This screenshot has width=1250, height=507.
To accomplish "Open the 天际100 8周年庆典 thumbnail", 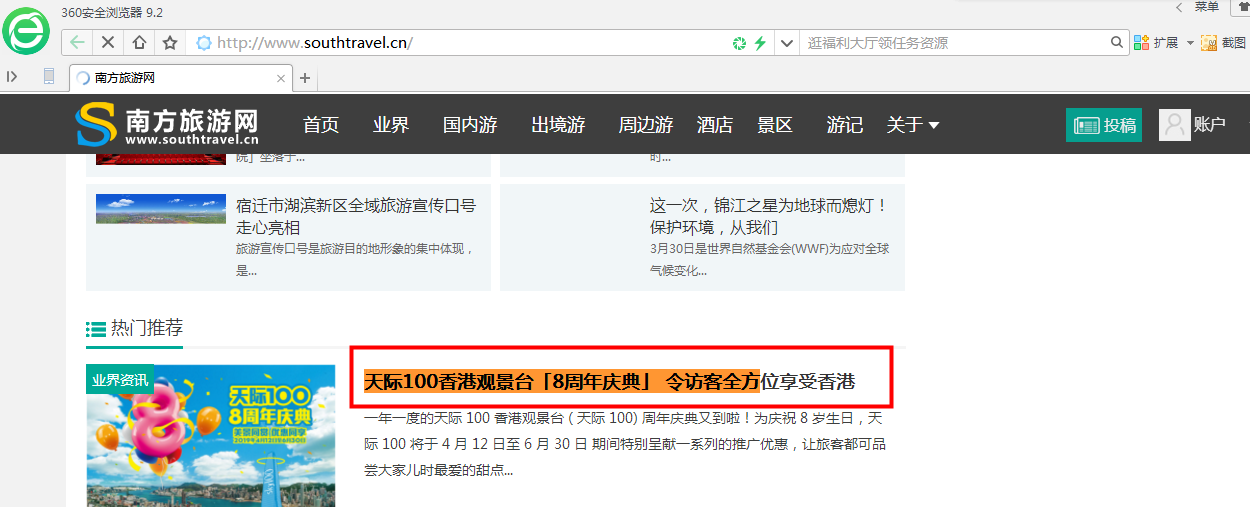I will tap(211, 436).
